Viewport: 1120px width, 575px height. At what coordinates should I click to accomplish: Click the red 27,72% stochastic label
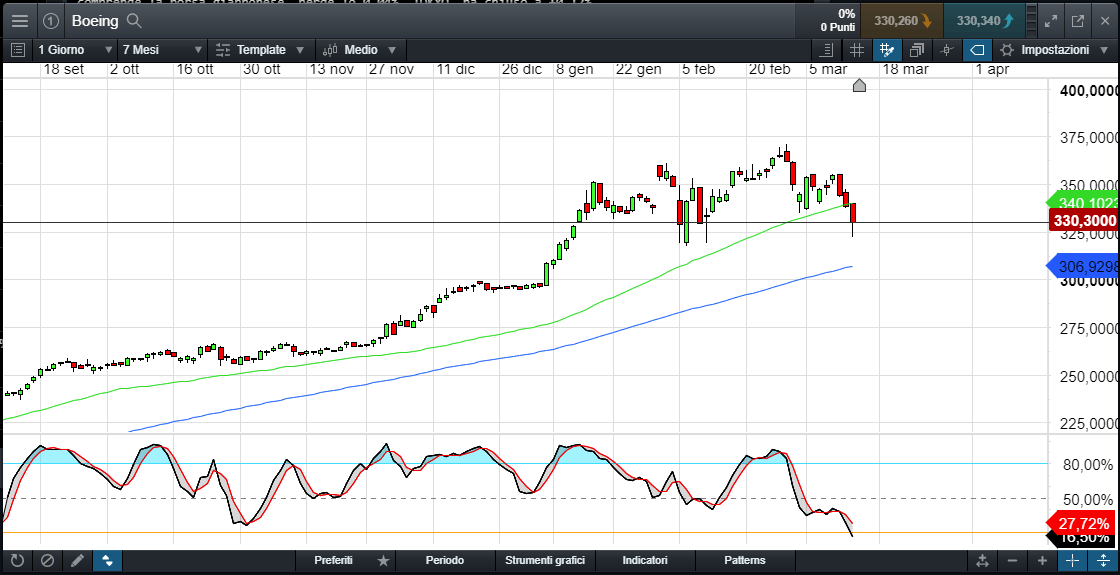[1082, 522]
